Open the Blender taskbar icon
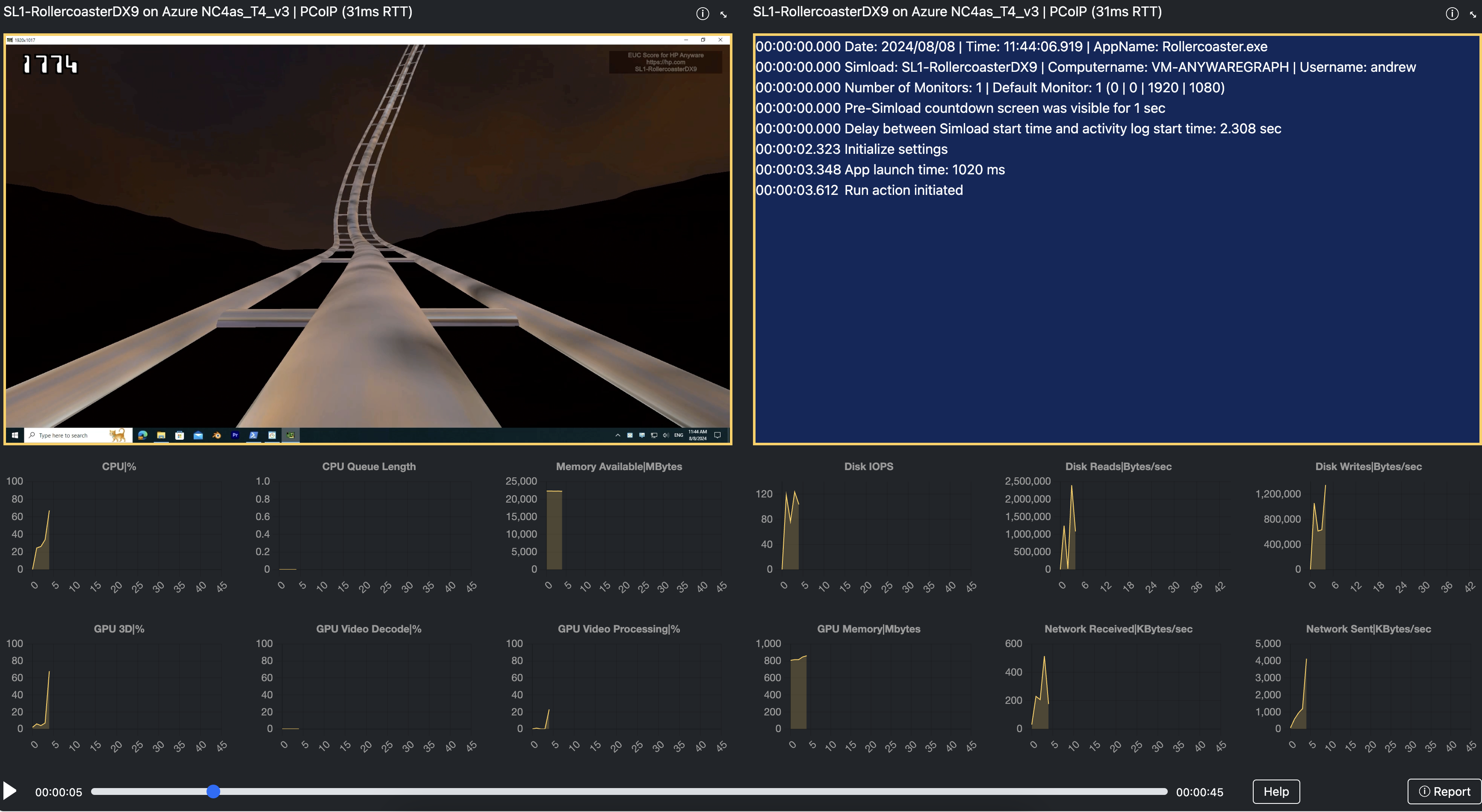1482x812 pixels. click(217, 435)
